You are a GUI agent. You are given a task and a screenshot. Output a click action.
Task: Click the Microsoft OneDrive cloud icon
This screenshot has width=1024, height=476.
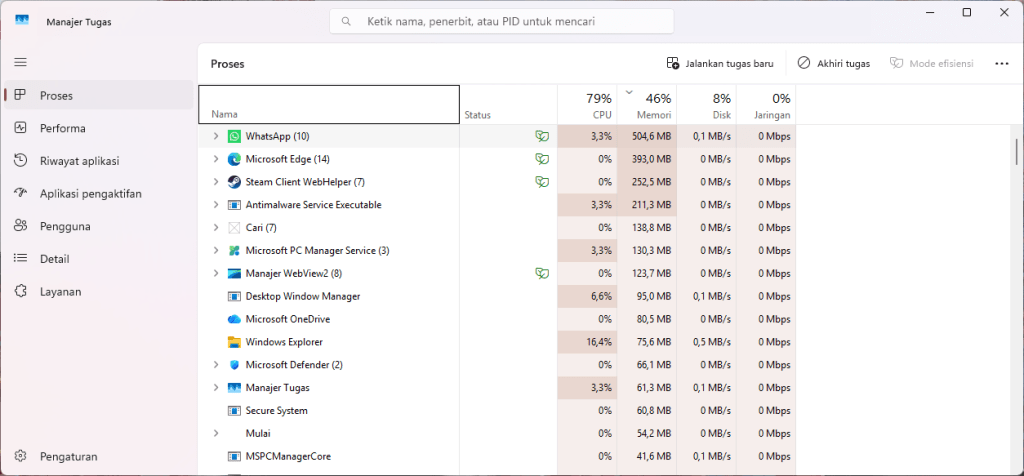pos(234,319)
